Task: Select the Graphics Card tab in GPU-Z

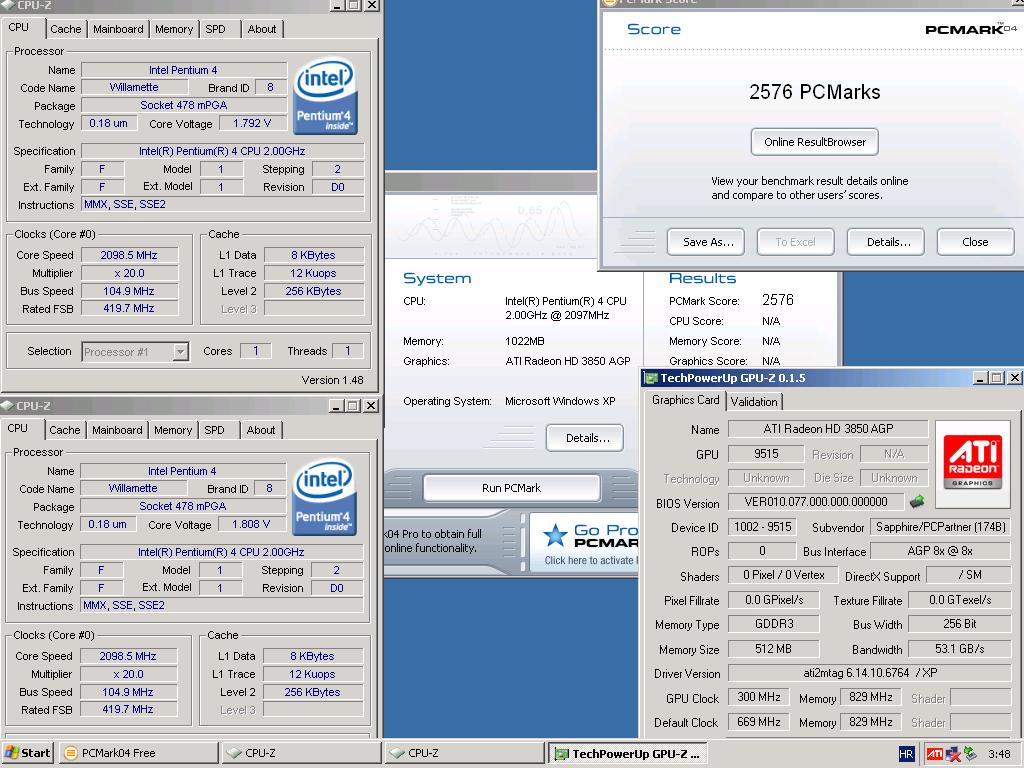Action: 685,400
